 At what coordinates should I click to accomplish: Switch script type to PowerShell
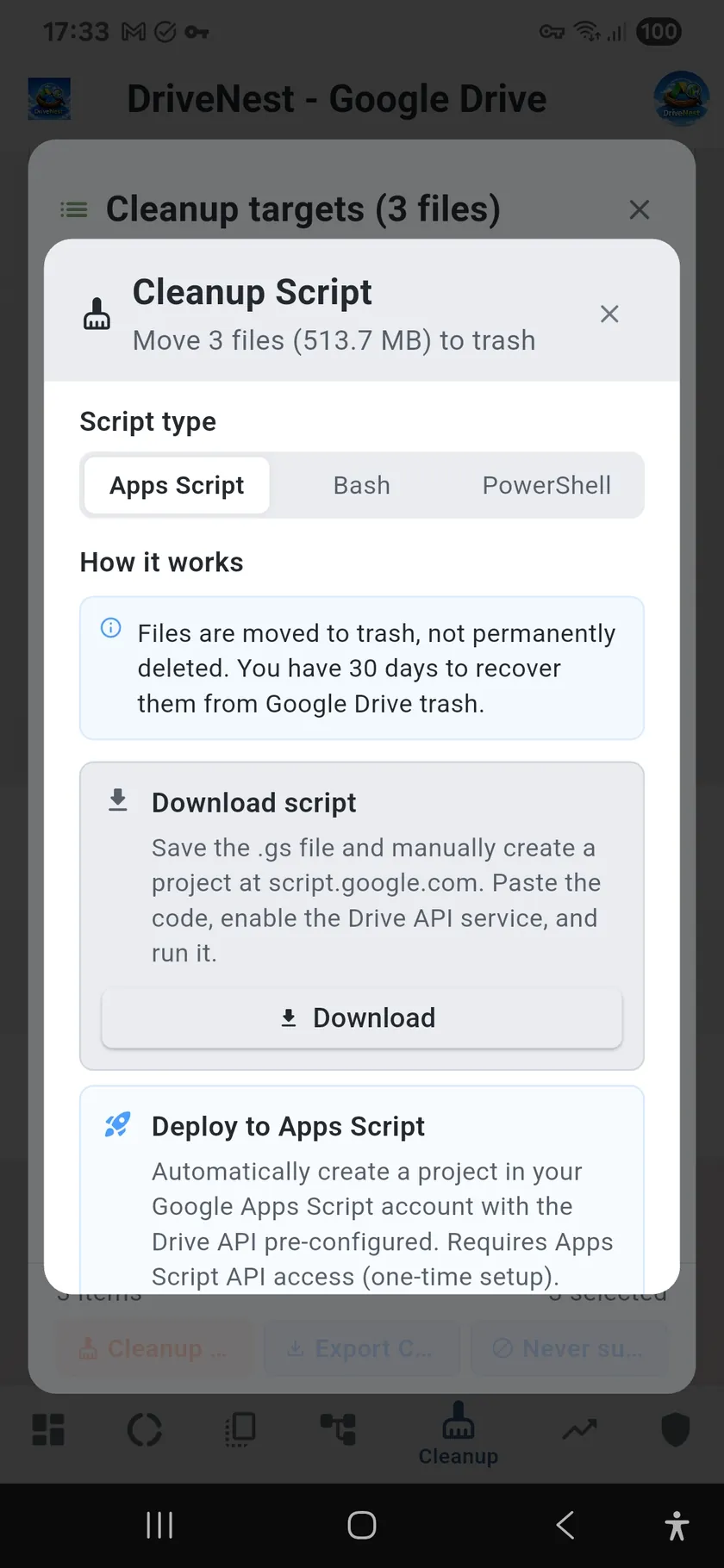(546, 485)
